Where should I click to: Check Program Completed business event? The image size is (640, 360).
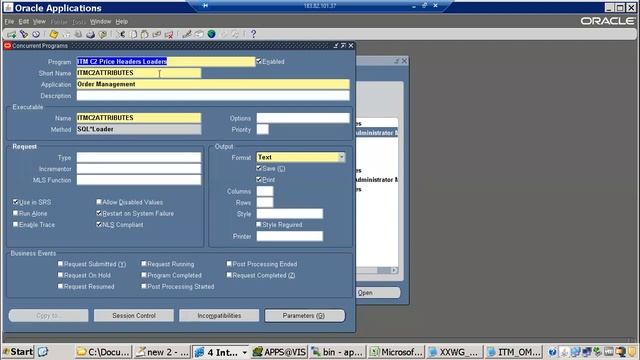pos(144,275)
